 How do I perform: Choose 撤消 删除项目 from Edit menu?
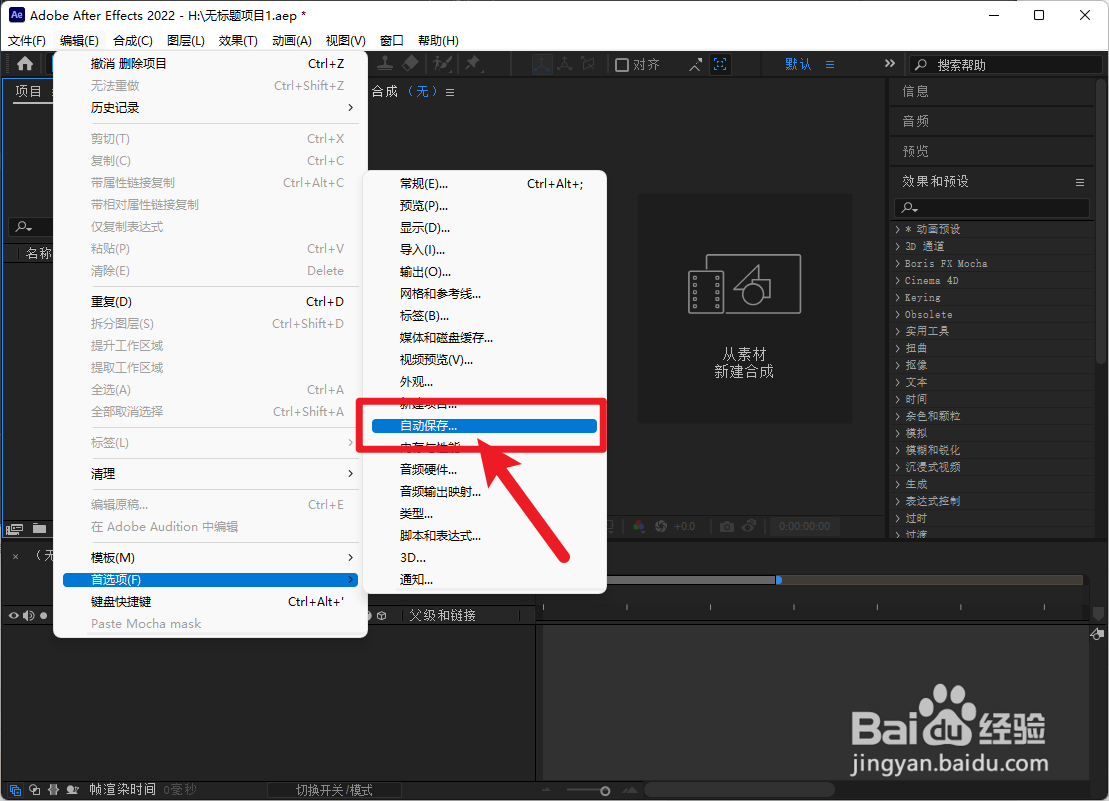click(211, 64)
